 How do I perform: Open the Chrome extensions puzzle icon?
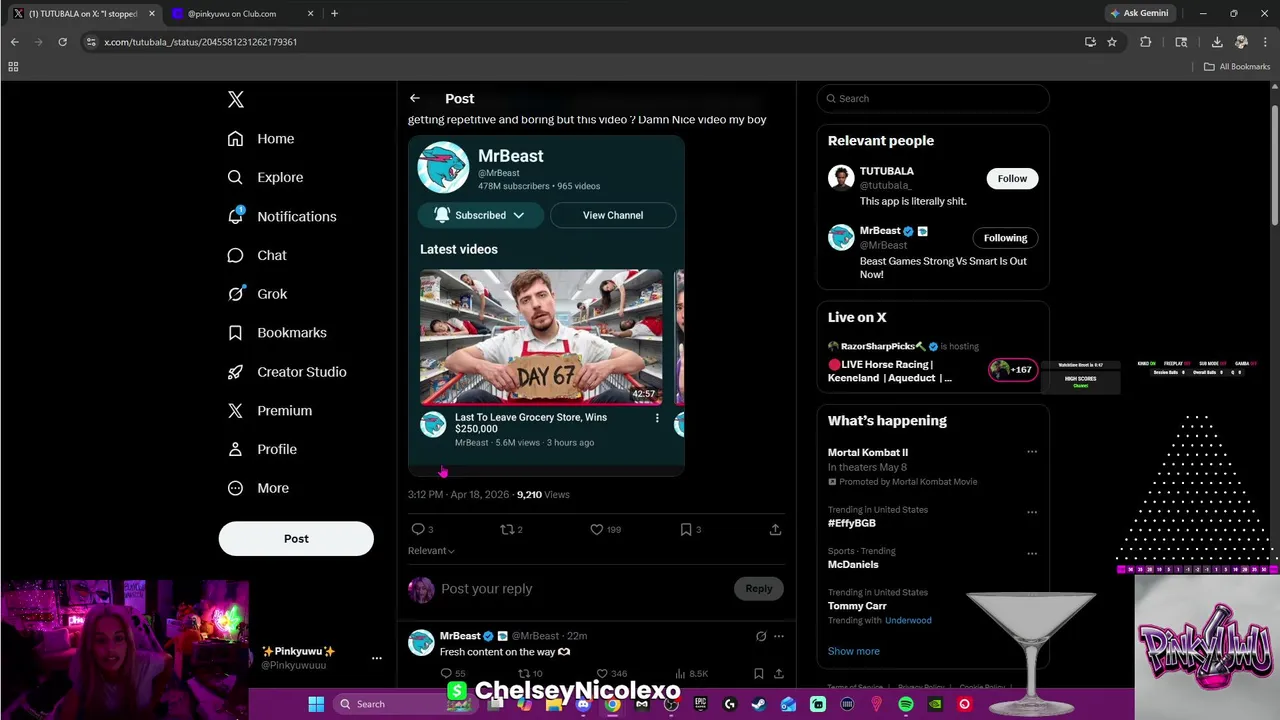click(1146, 42)
